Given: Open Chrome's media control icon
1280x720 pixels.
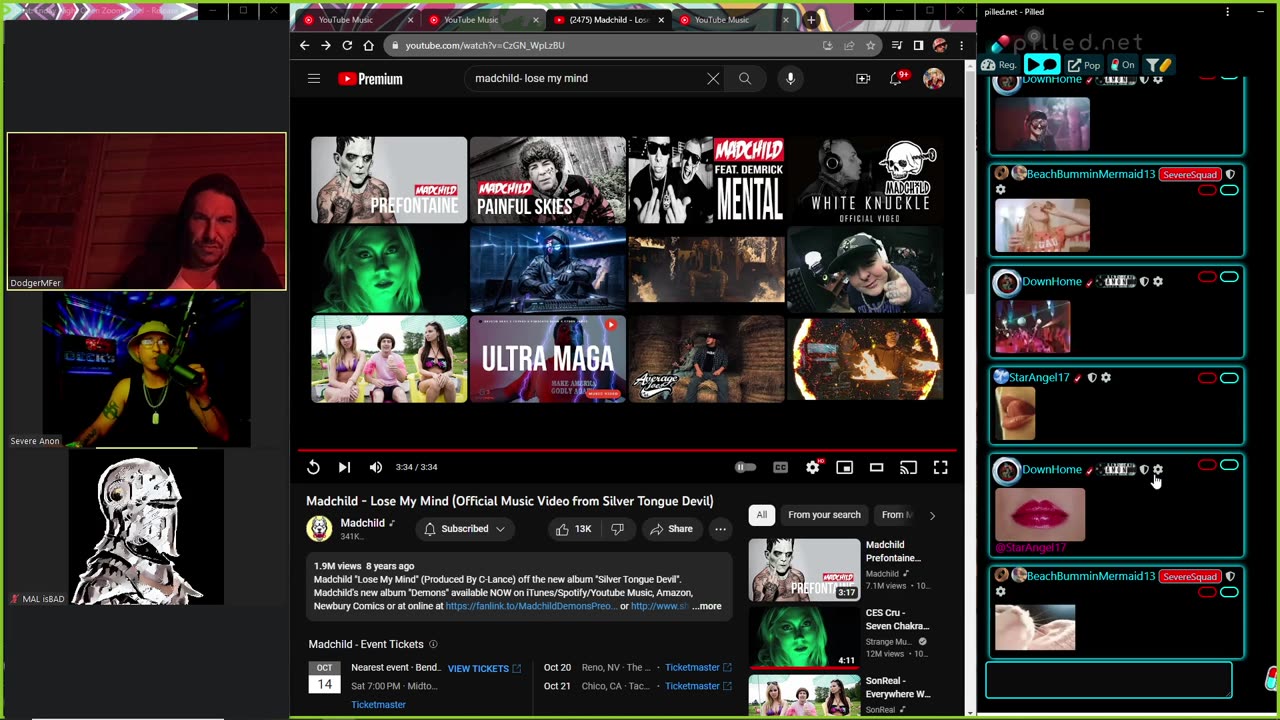Looking at the screenshot, I should (x=897, y=45).
